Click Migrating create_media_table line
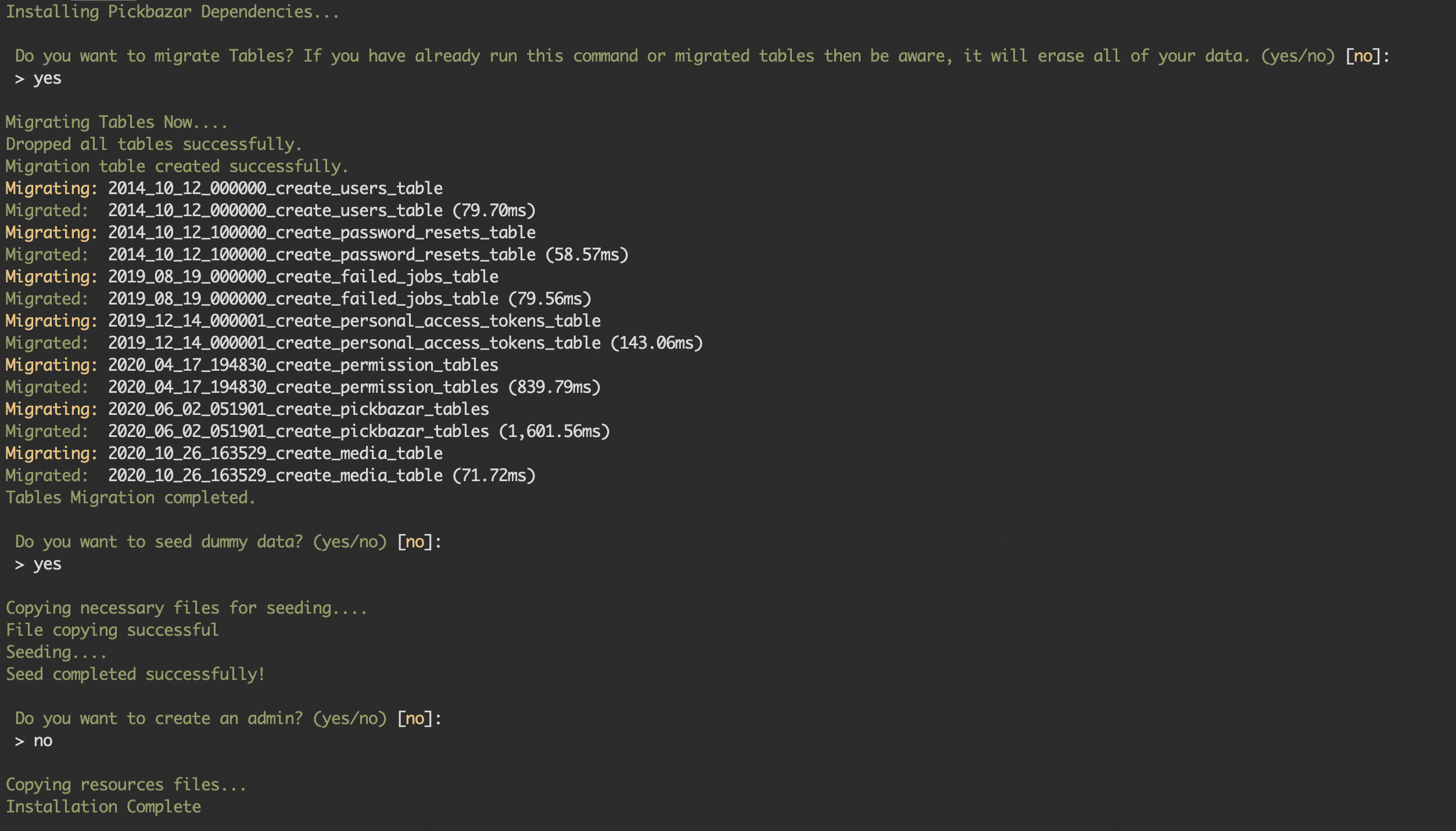 224,454
